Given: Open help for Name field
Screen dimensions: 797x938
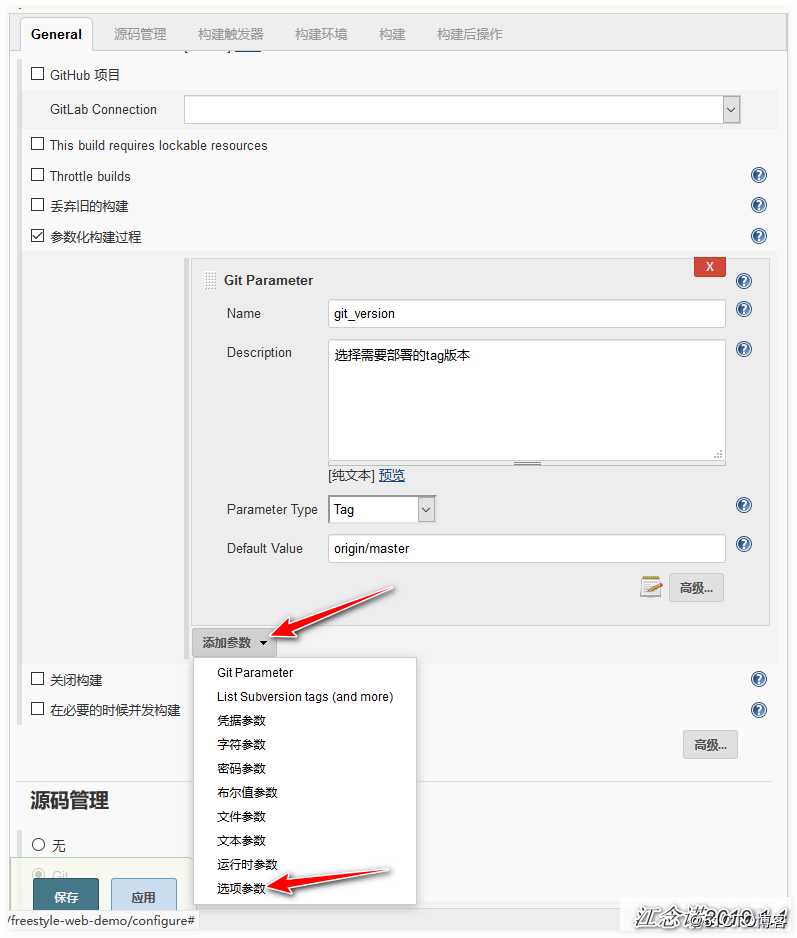Looking at the screenshot, I should point(744,309).
